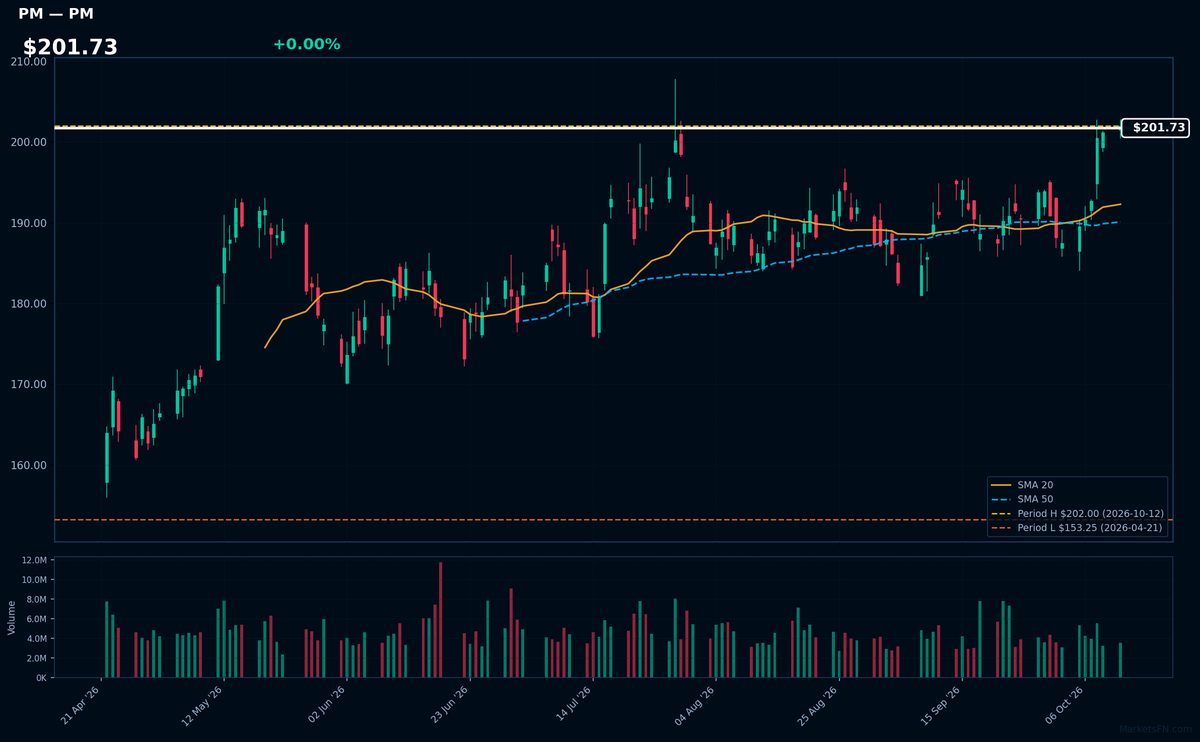Click the 6.0M volume axis label
Screen dimensions: 1200x742
pyautogui.click(x=36, y=619)
